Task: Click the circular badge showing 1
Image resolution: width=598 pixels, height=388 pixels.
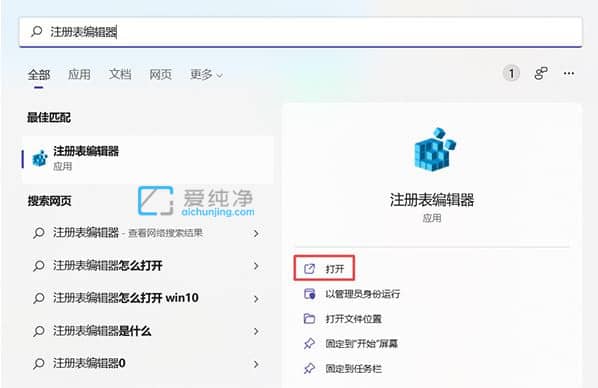Action: point(511,73)
